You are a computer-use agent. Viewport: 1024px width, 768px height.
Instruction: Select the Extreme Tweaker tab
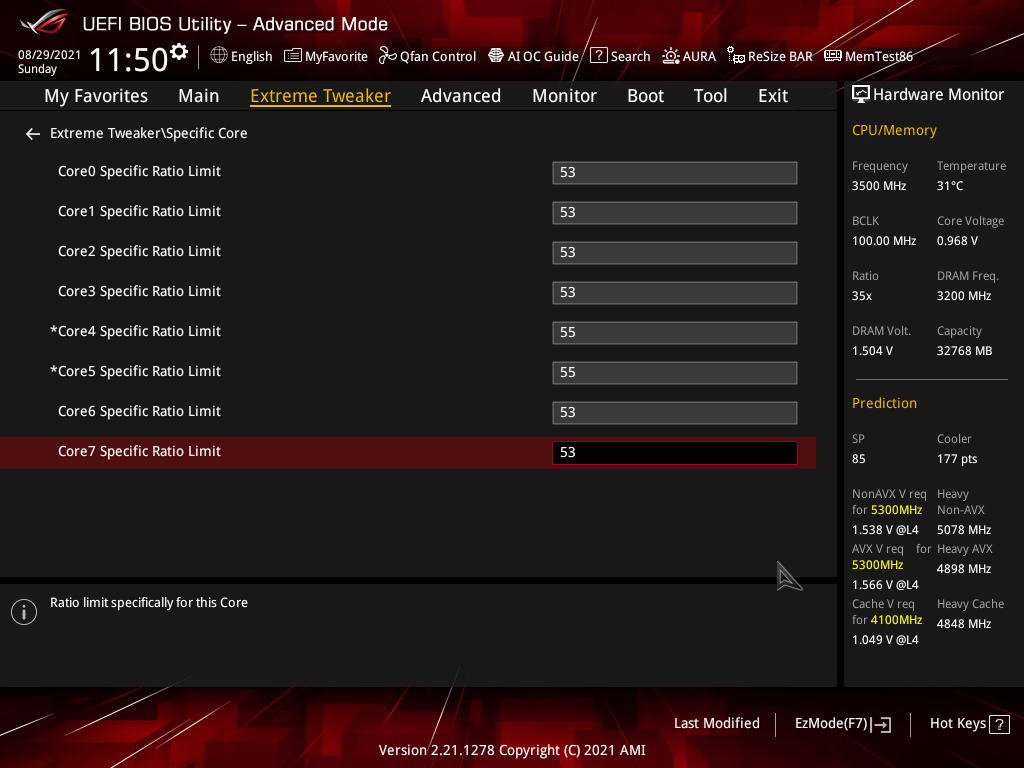pos(321,96)
